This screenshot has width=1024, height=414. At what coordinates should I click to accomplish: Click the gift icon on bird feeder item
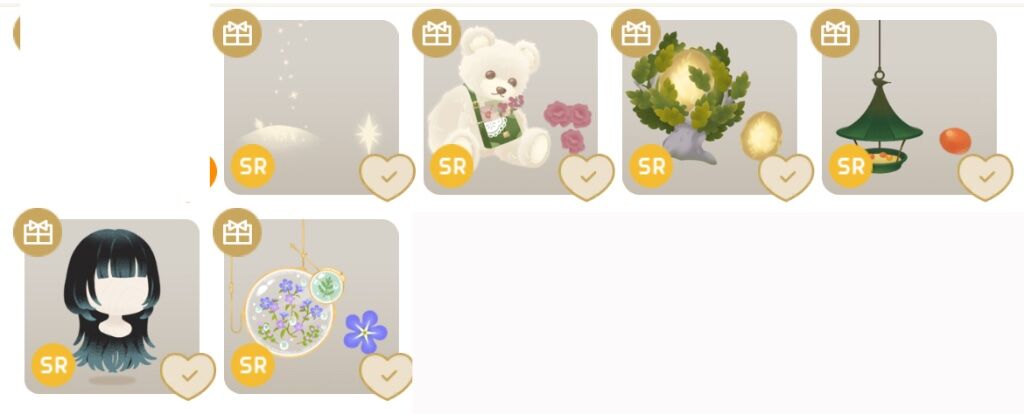(x=835, y=33)
